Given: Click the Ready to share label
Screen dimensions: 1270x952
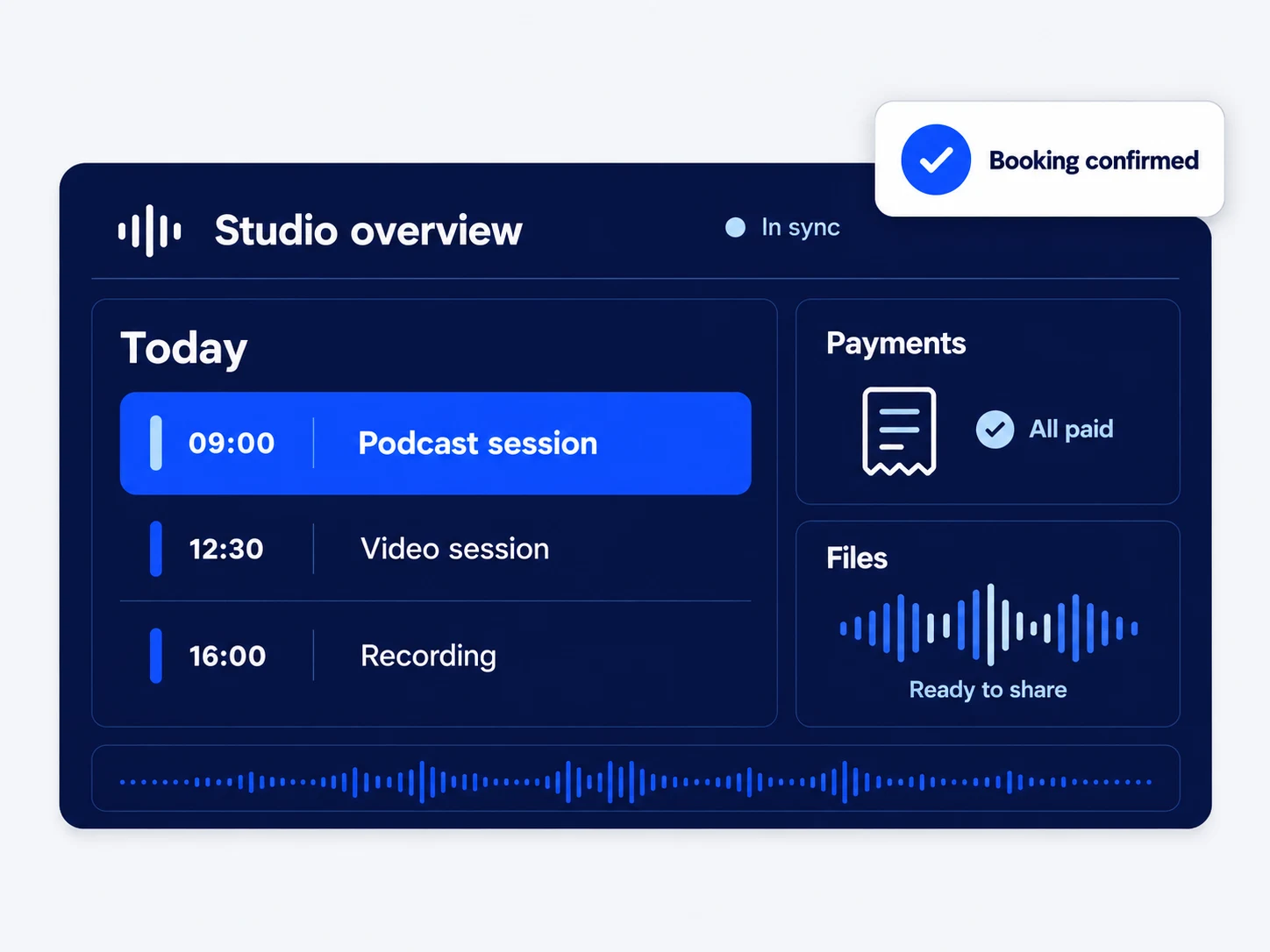Looking at the screenshot, I should [988, 690].
